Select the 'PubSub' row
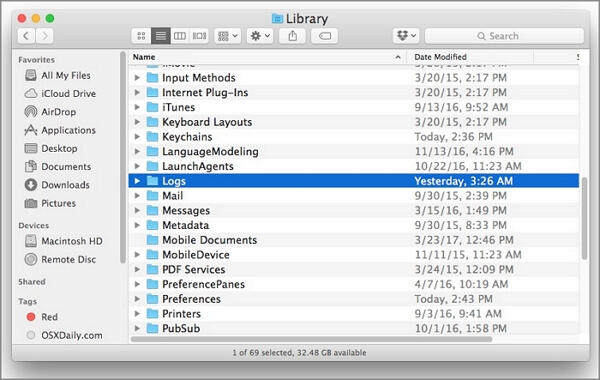The image size is (600, 380). [x=354, y=328]
